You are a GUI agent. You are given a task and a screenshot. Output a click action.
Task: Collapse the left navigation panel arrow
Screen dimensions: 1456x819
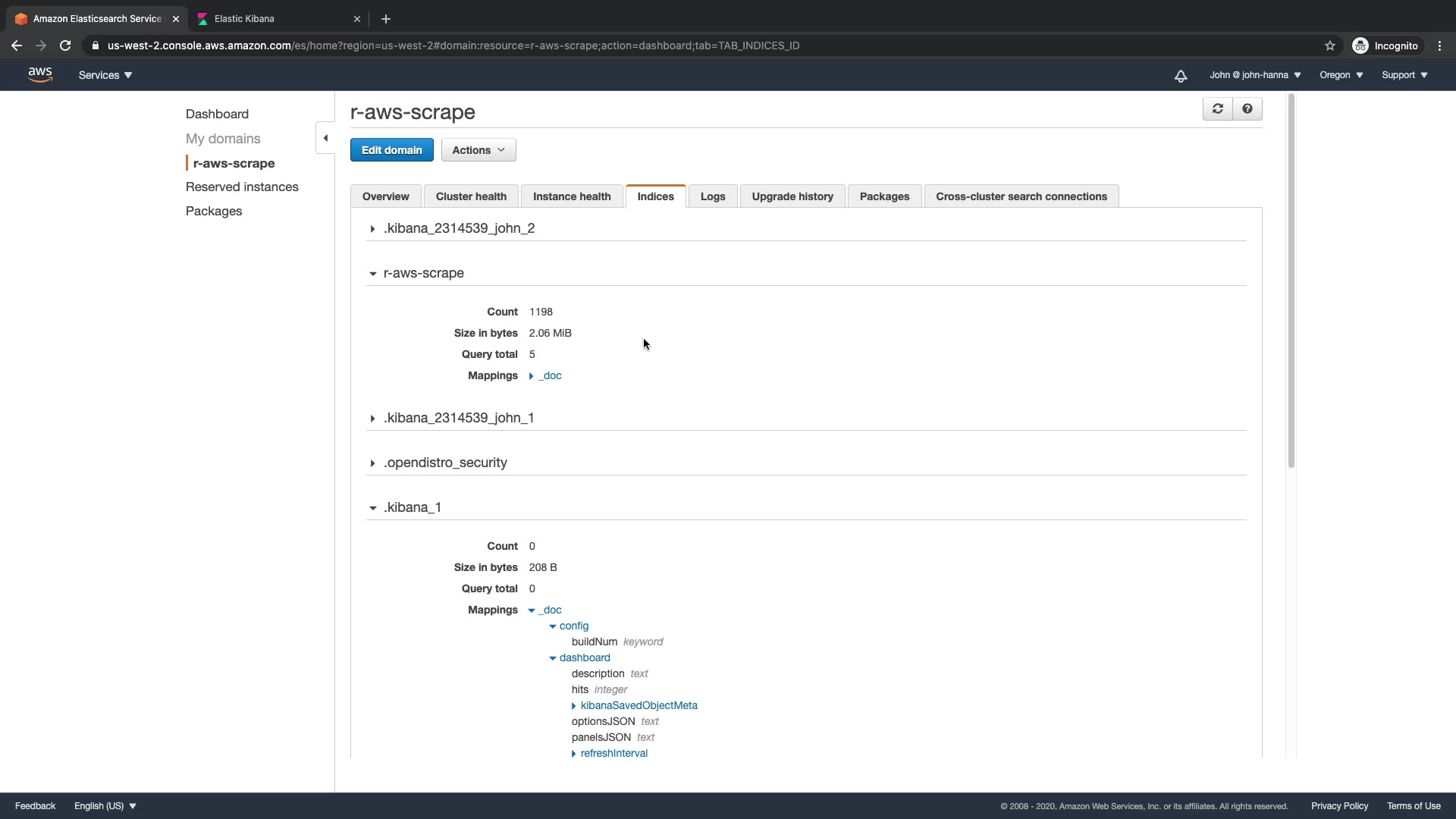click(325, 138)
